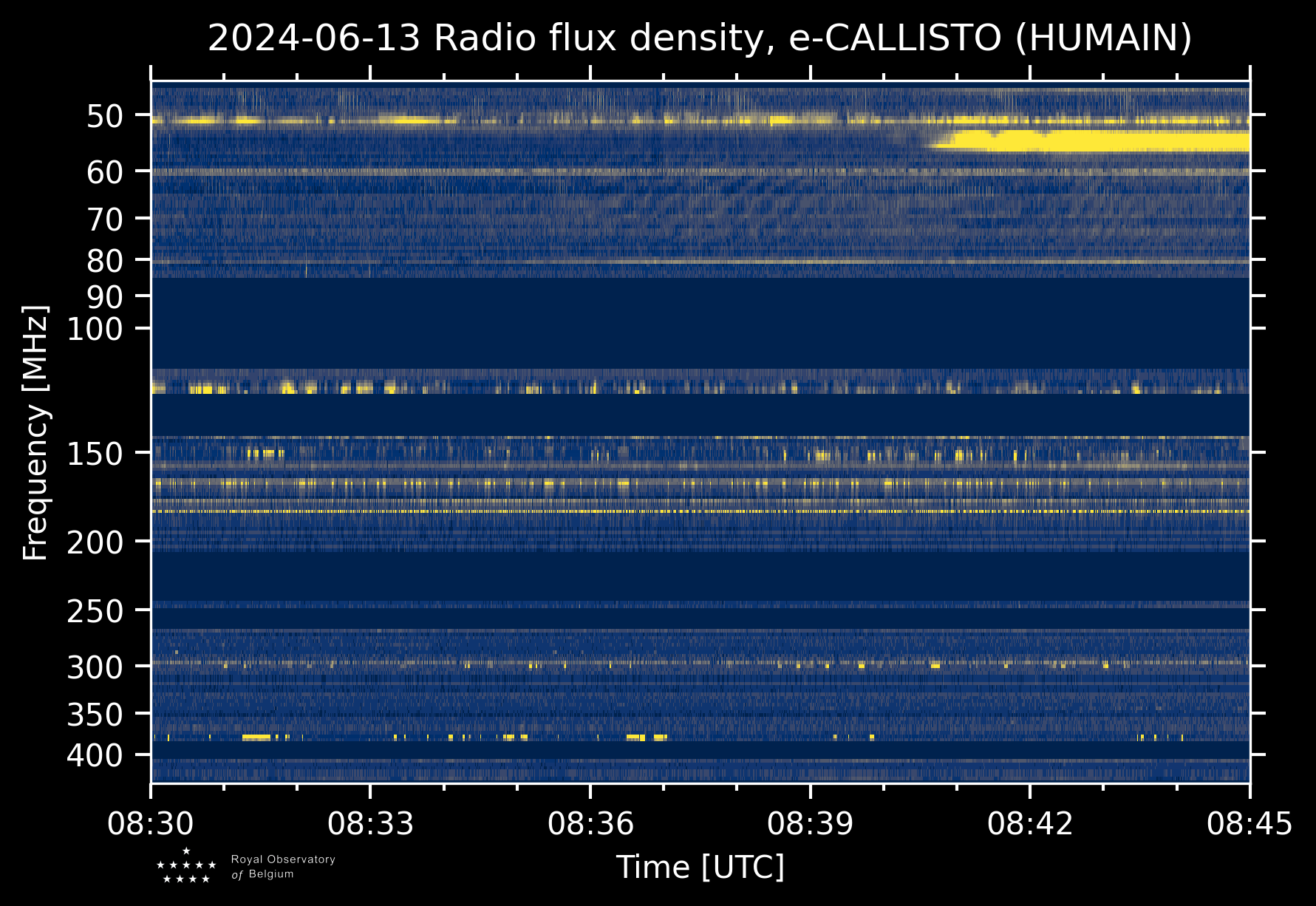This screenshot has height=906, width=1316.
Task: Click the 08:42 time axis label
Action: (x=1030, y=823)
